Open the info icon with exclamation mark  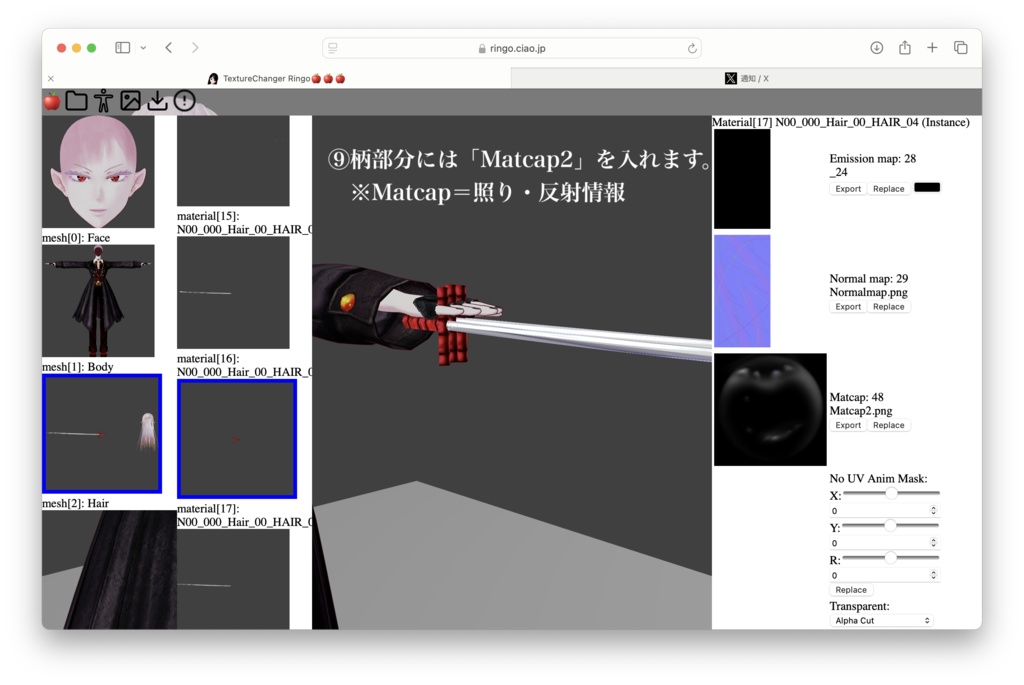coord(183,100)
